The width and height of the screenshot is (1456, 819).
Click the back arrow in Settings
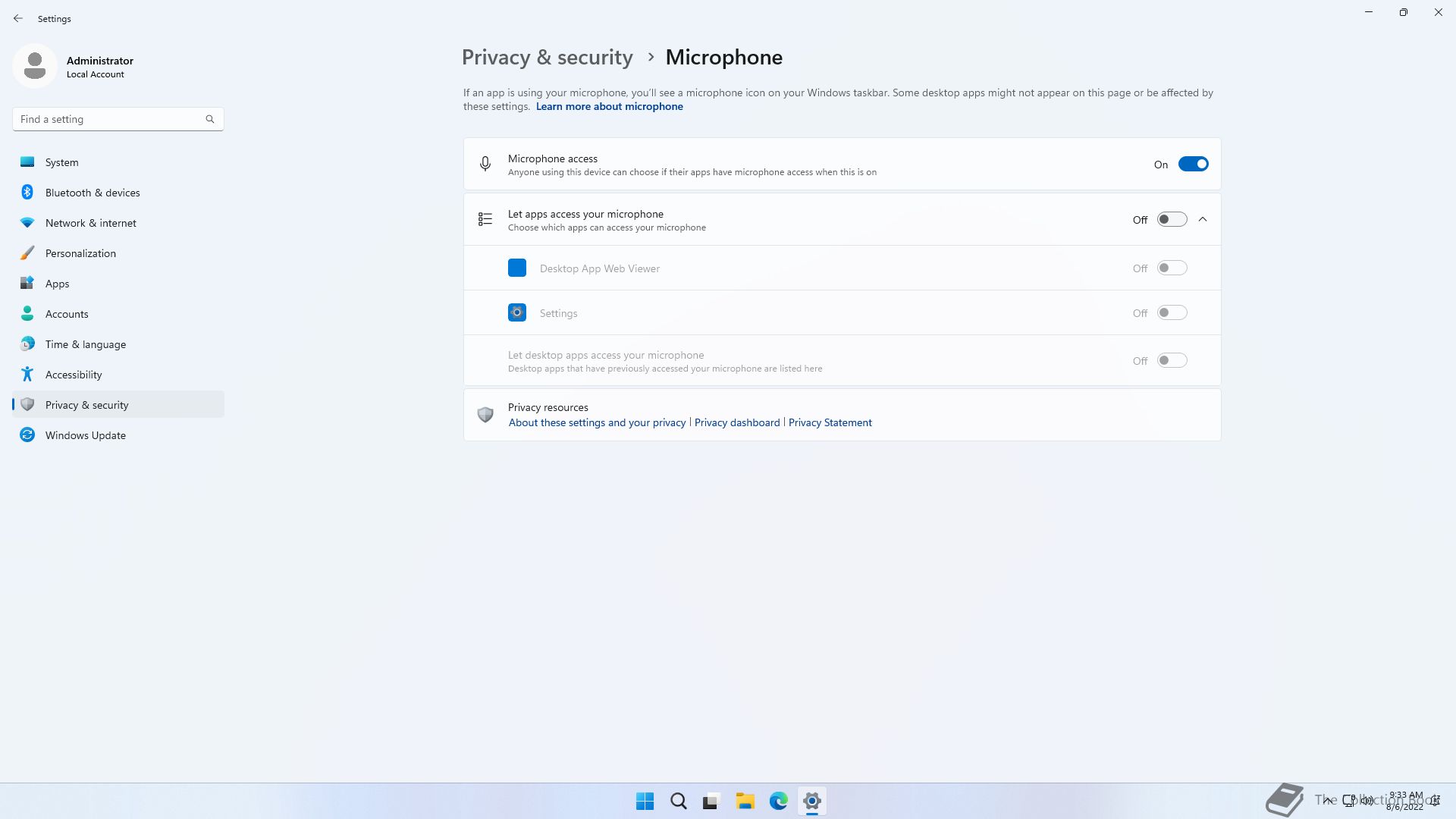18,18
